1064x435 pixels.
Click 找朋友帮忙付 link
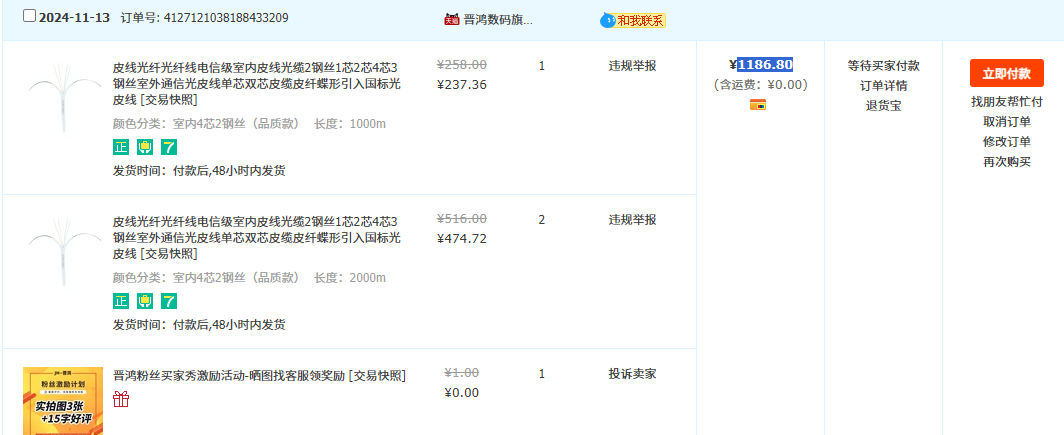coord(1006,102)
